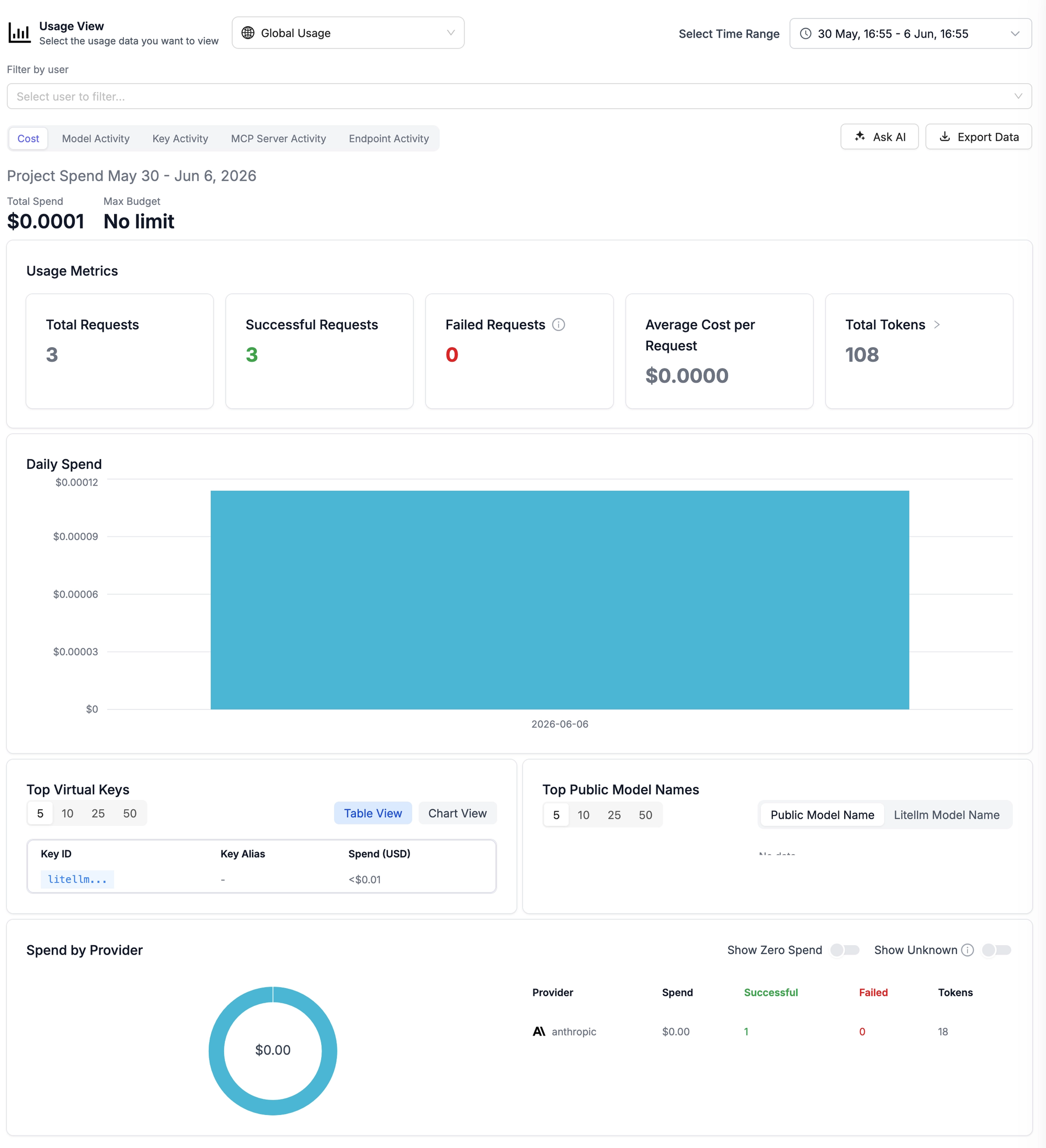Open the Global Usage dropdown
This screenshot has width=1046, height=1148.
(x=348, y=33)
